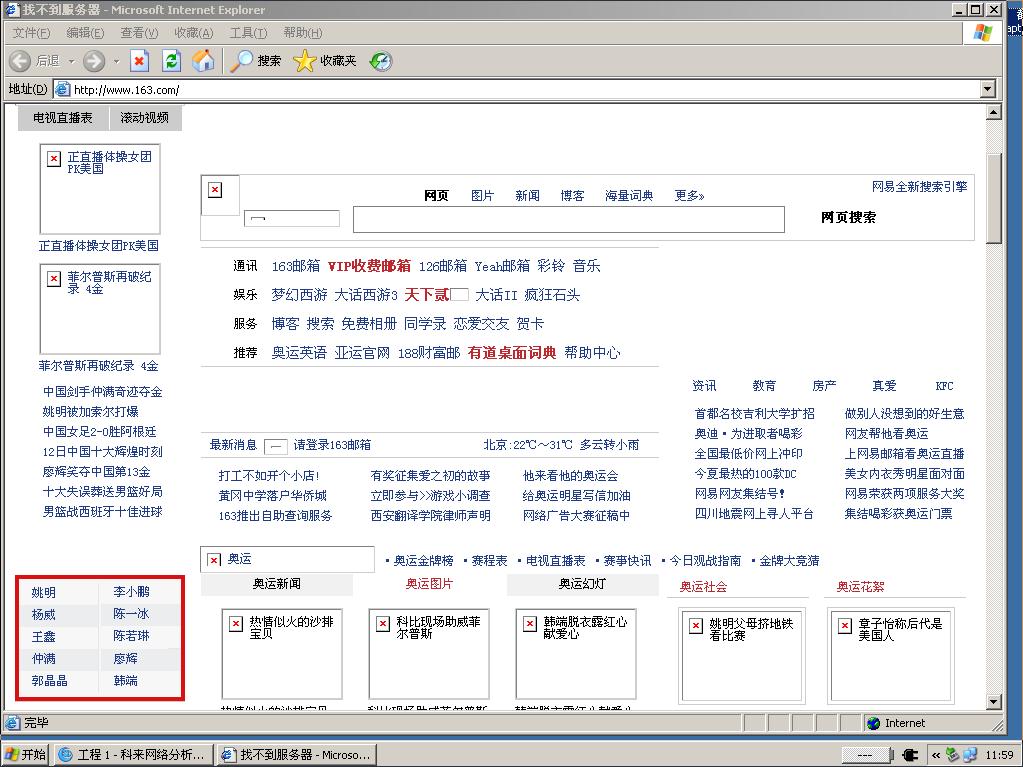Viewport: 1023px width, 767px height.
Task: Click the red Stop loading icon
Action: [139, 61]
